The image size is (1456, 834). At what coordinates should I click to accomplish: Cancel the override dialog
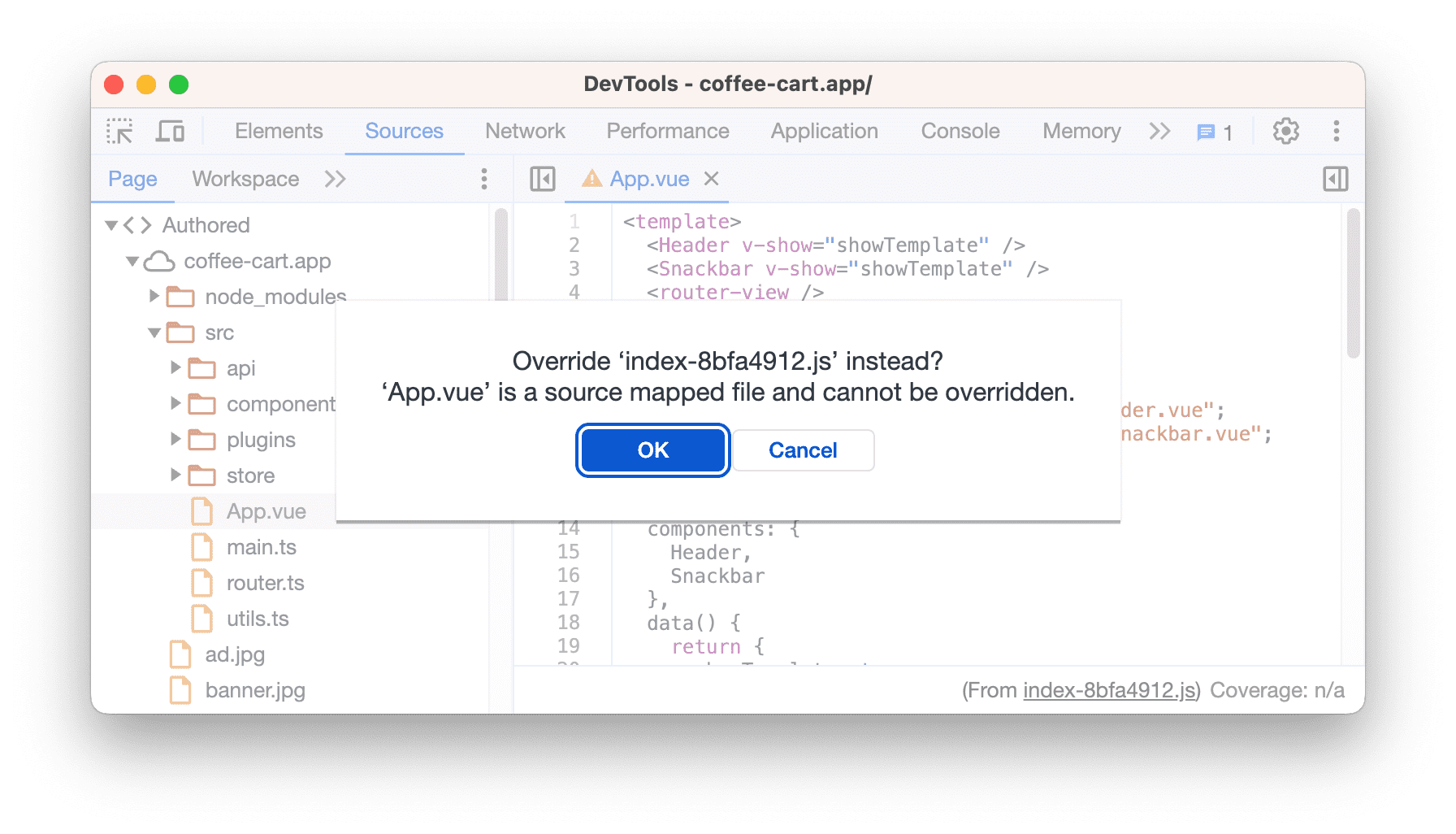click(x=802, y=450)
